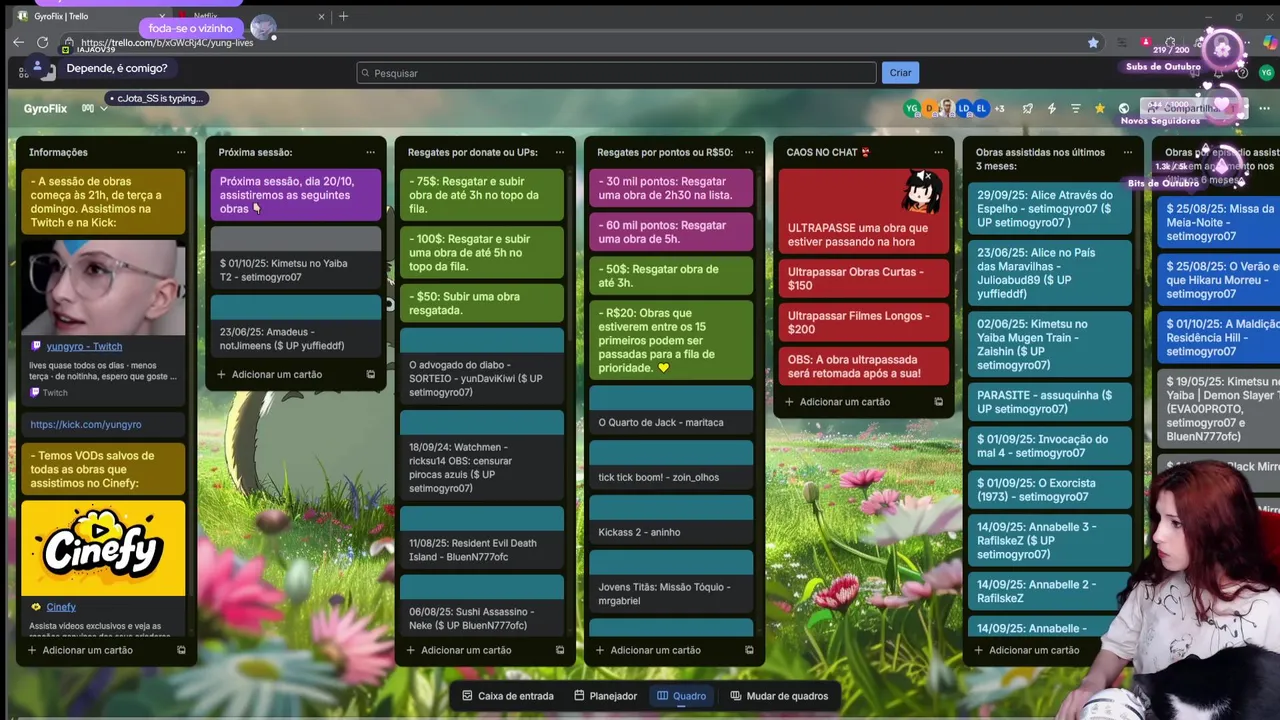Switch to the Planejador tab
Image resolution: width=1280 pixels, height=720 pixels.
(x=606, y=696)
